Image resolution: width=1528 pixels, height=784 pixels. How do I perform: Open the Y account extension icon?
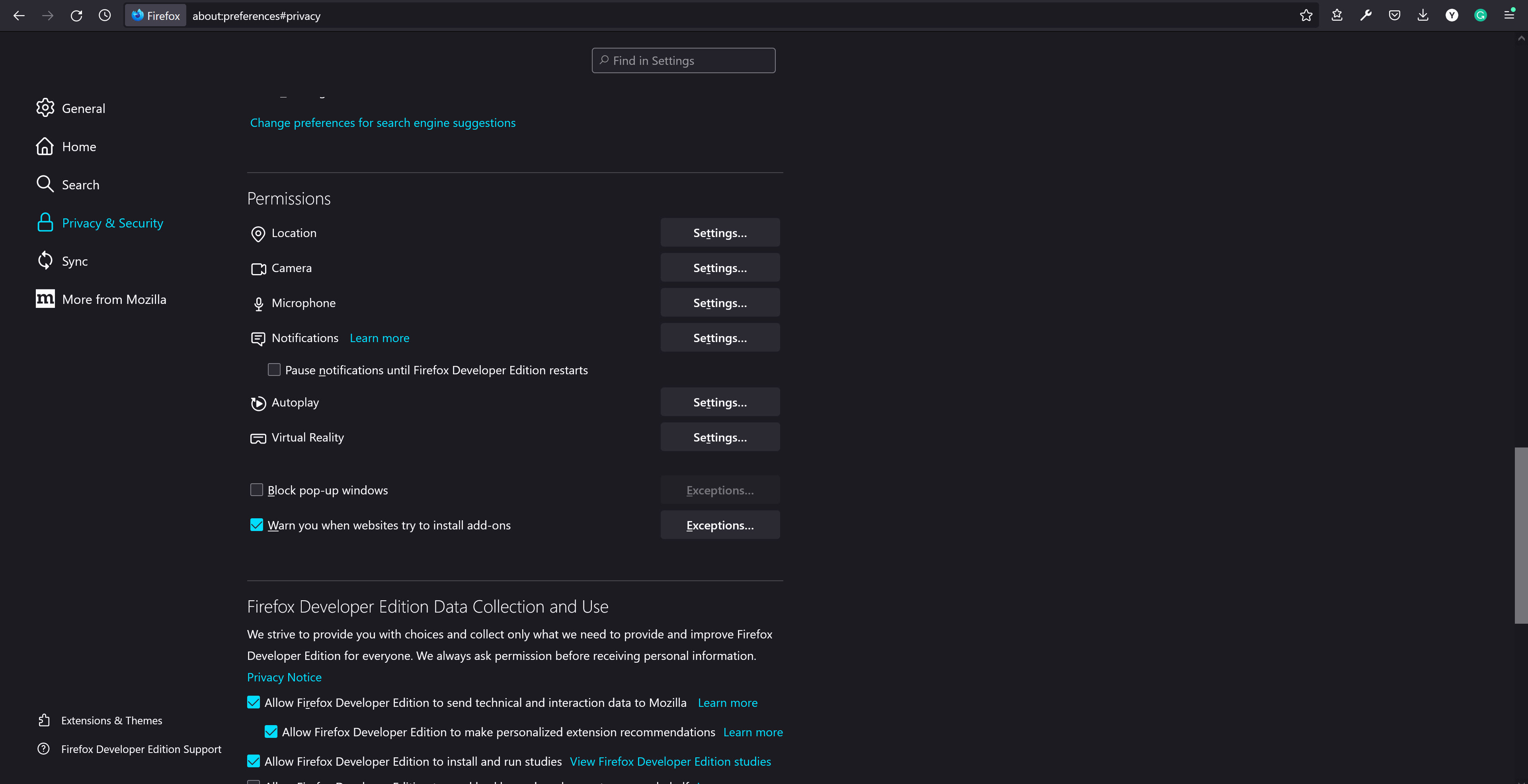(x=1452, y=16)
